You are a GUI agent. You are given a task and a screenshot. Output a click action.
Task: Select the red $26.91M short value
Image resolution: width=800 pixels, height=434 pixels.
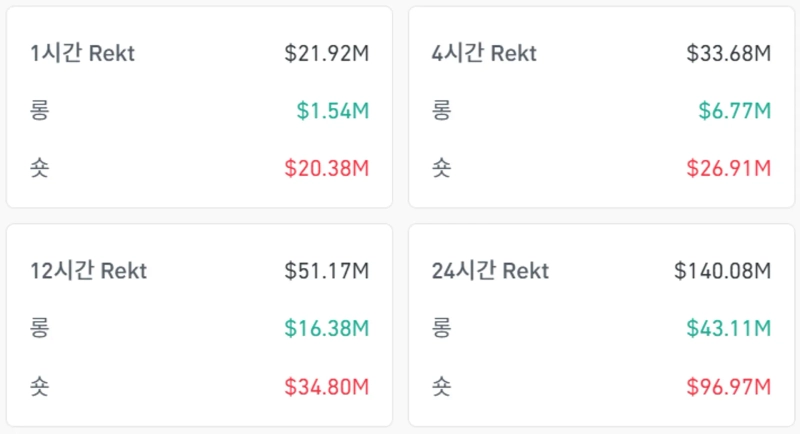[x=728, y=167]
